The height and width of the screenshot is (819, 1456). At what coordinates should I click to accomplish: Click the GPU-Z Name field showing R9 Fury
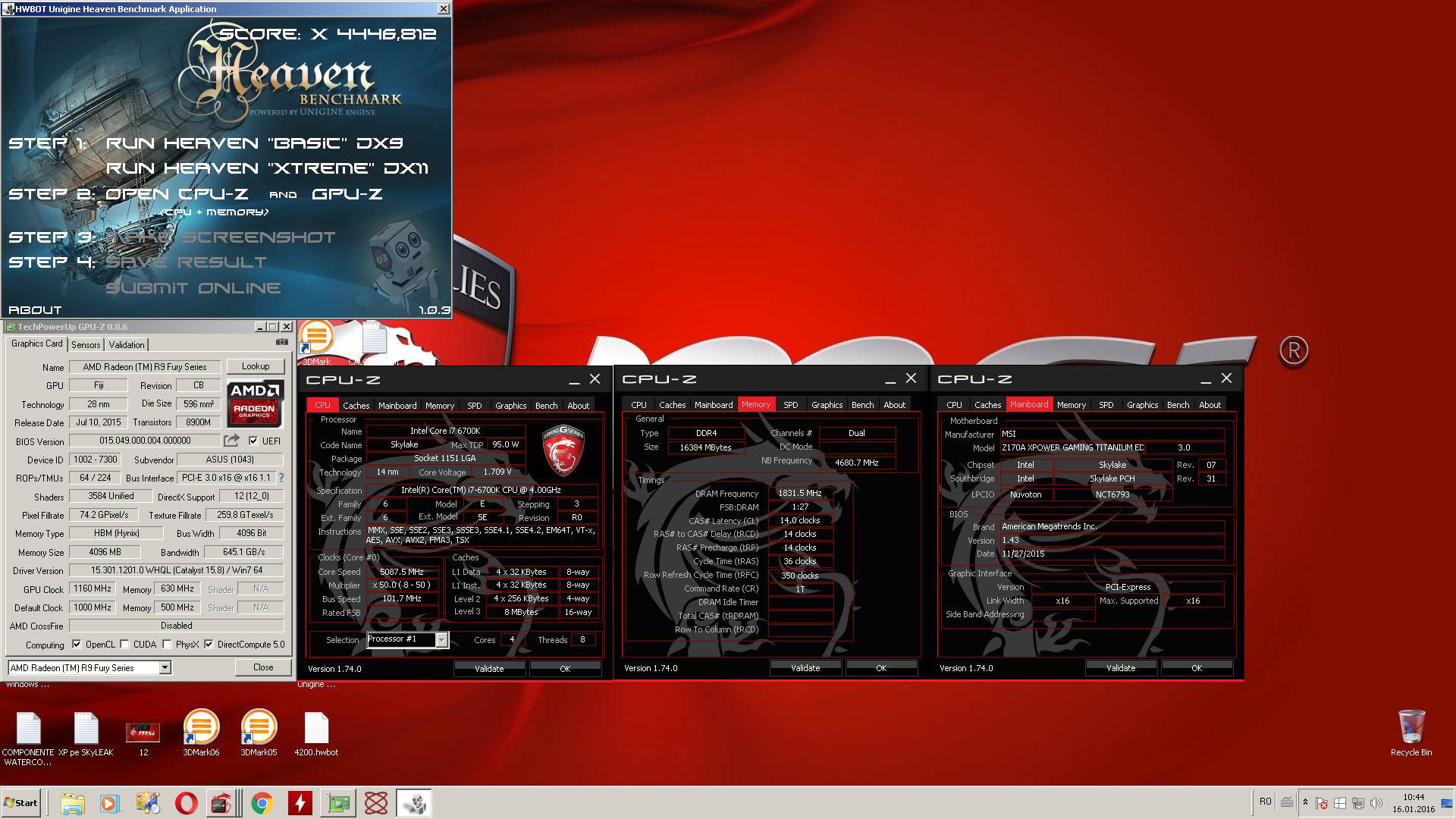point(145,367)
